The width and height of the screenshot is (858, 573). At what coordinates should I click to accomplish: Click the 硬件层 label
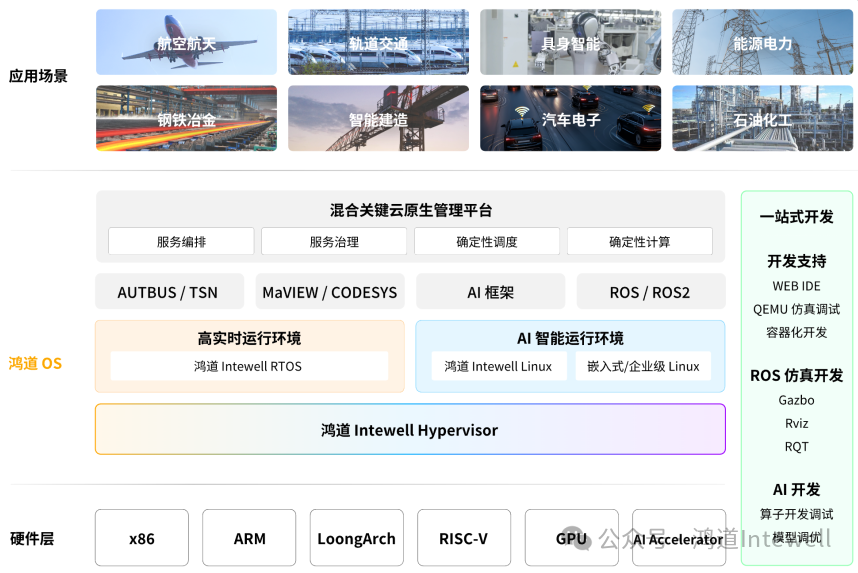click(x=32, y=539)
